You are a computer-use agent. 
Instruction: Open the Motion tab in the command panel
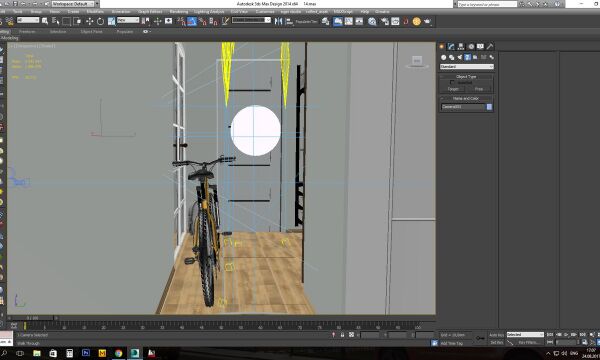pyautogui.click(x=471, y=46)
